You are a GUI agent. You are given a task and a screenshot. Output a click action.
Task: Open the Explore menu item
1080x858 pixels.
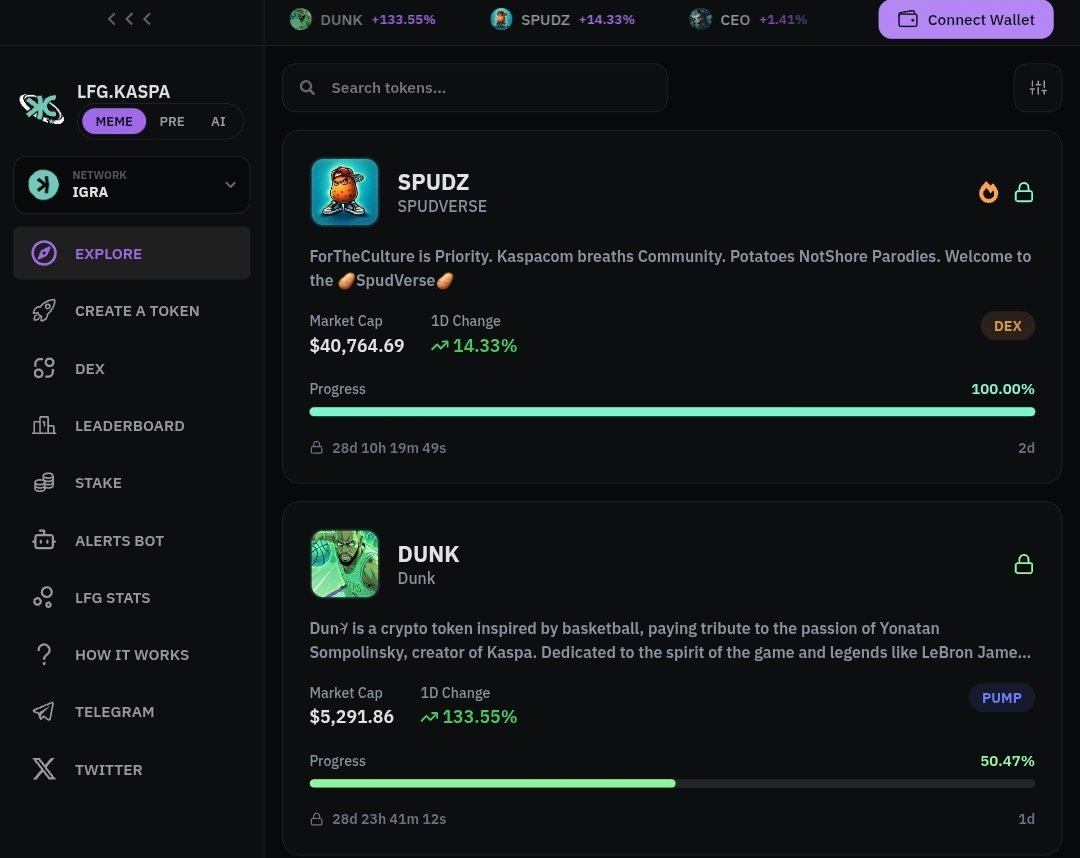(132, 253)
